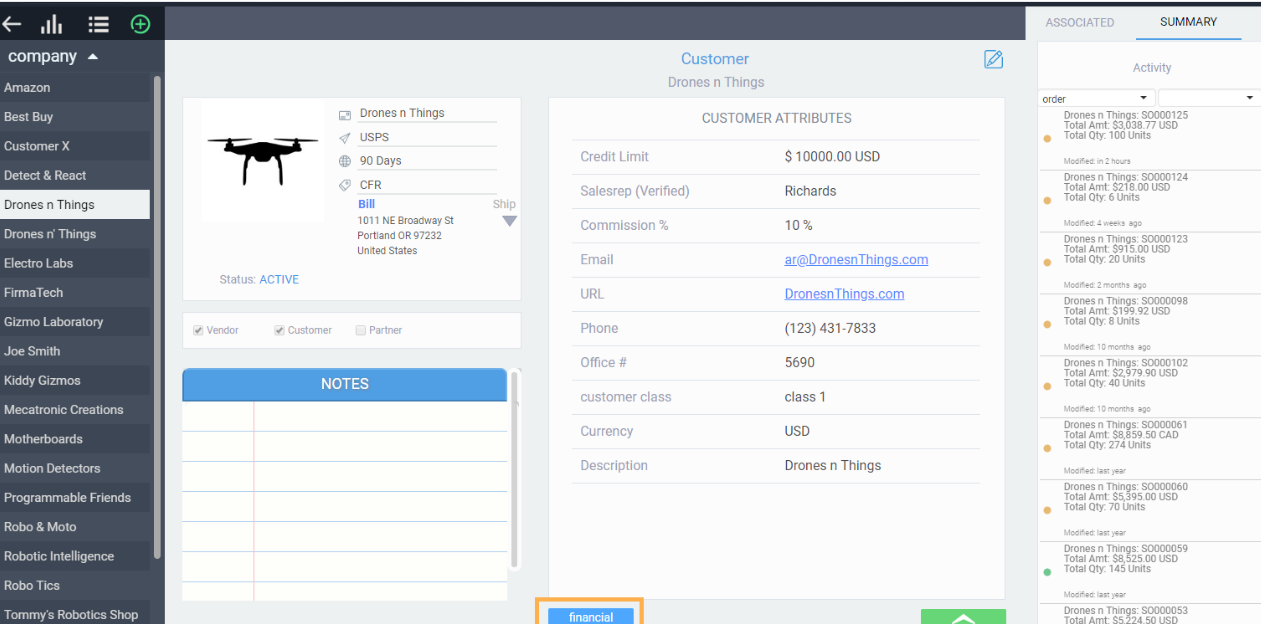Click the shipping plane icon beside USPS

pyautogui.click(x=345, y=138)
